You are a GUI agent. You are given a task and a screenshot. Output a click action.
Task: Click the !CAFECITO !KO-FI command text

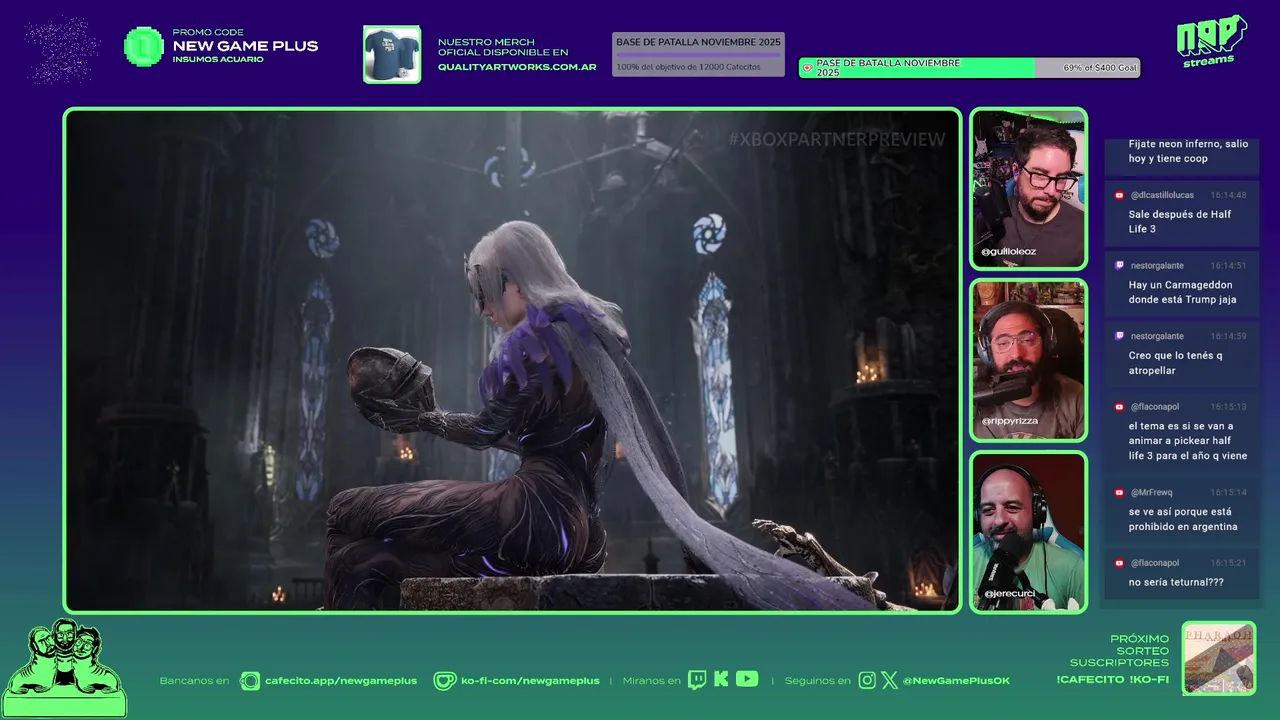tap(1112, 680)
